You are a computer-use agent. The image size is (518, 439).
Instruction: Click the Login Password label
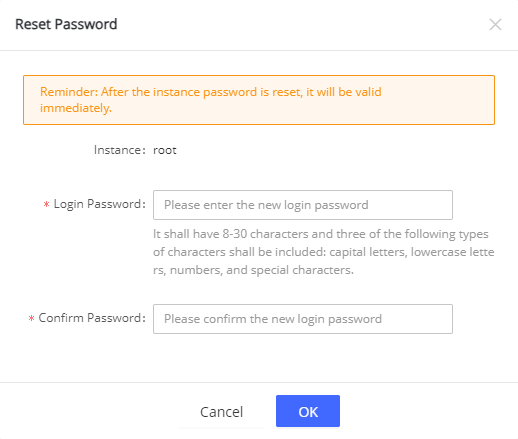[x=99, y=204]
